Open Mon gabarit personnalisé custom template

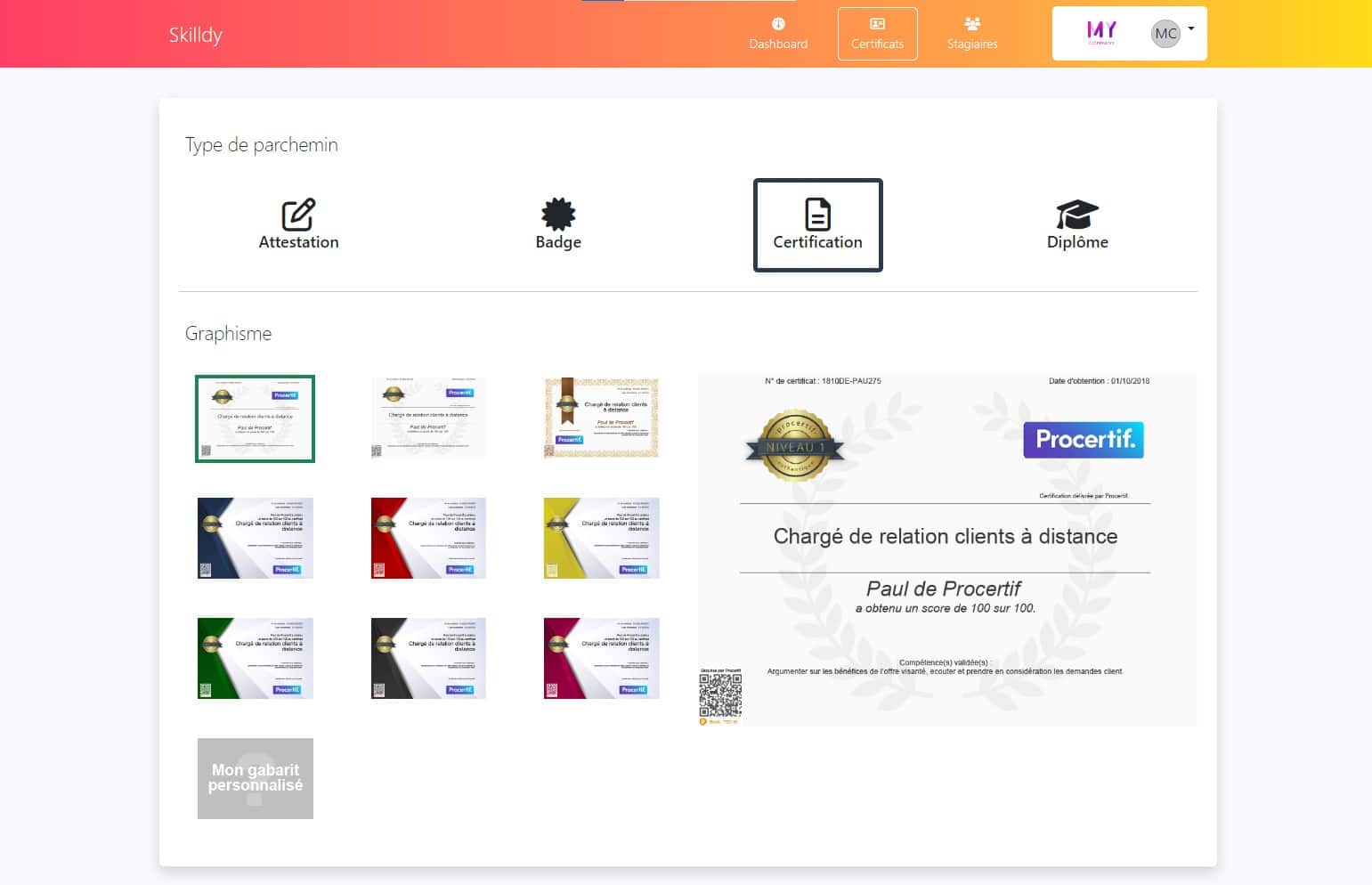(255, 778)
